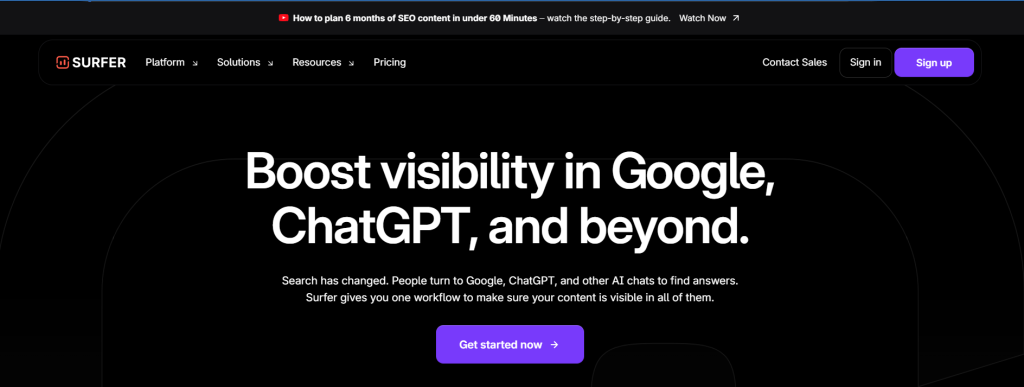This screenshot has height=387, width=1024.
Task: Open the Resources menu label
Action: [317, 63]
